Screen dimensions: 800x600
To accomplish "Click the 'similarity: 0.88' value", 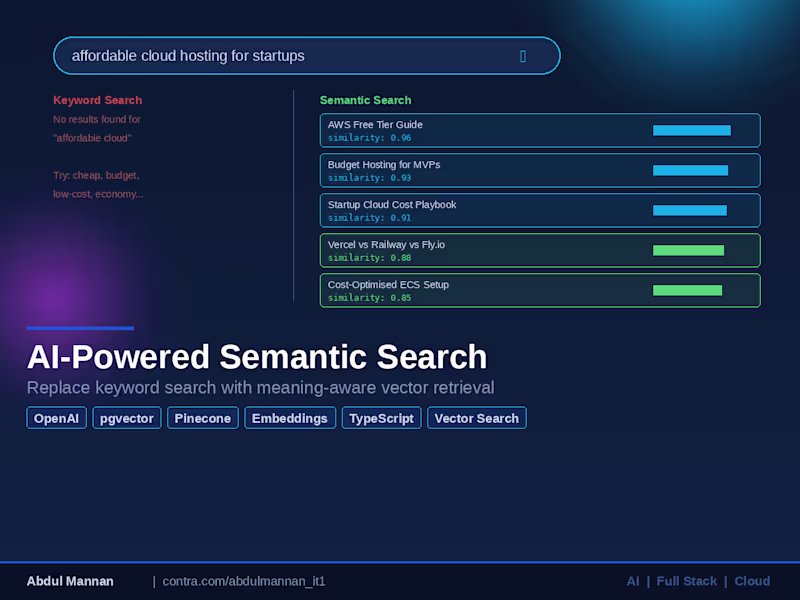I will point(369,258).
